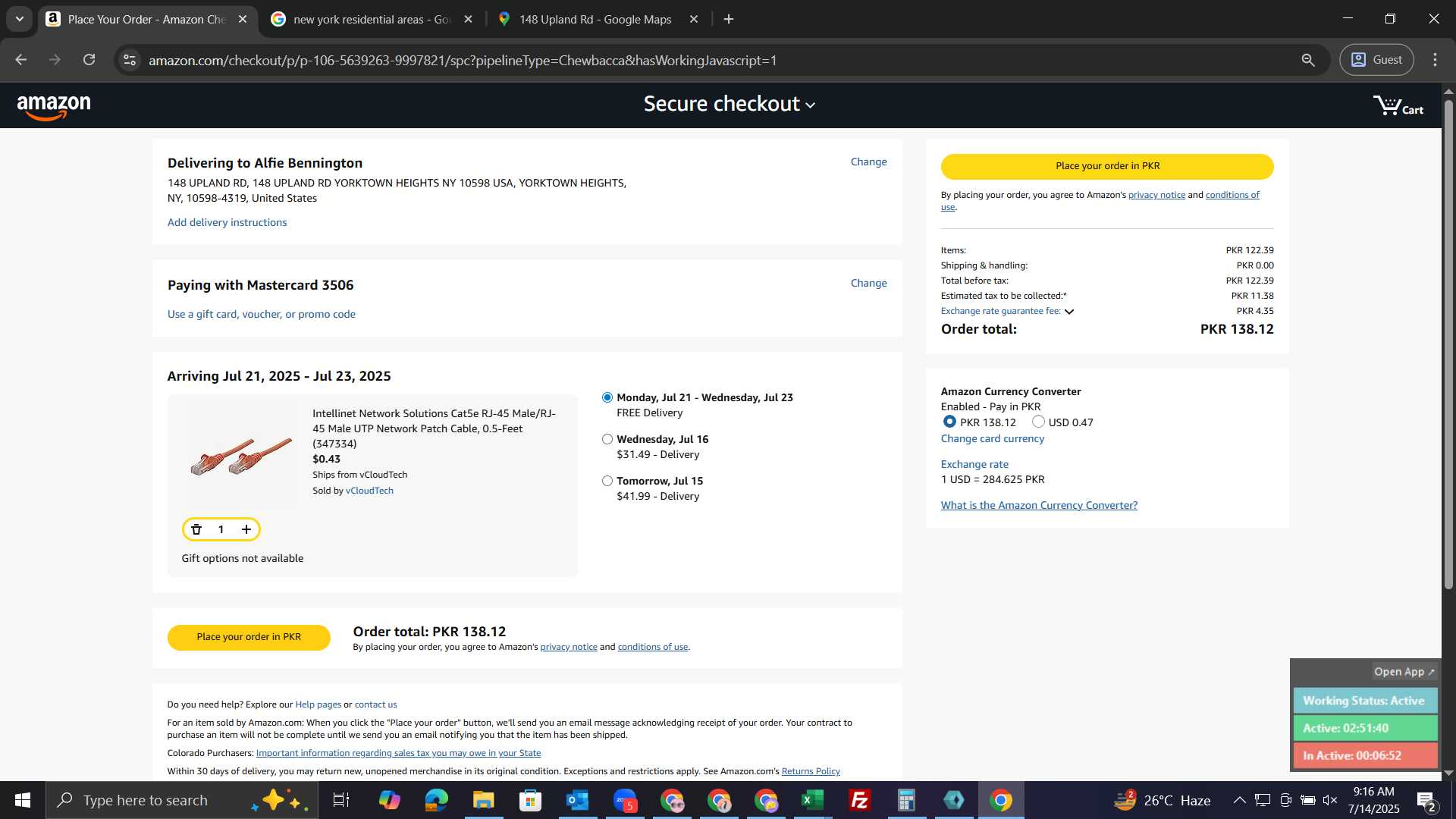Change the delivery address
This screenshot has height=819, width=1456.
(x=868, y=162)
